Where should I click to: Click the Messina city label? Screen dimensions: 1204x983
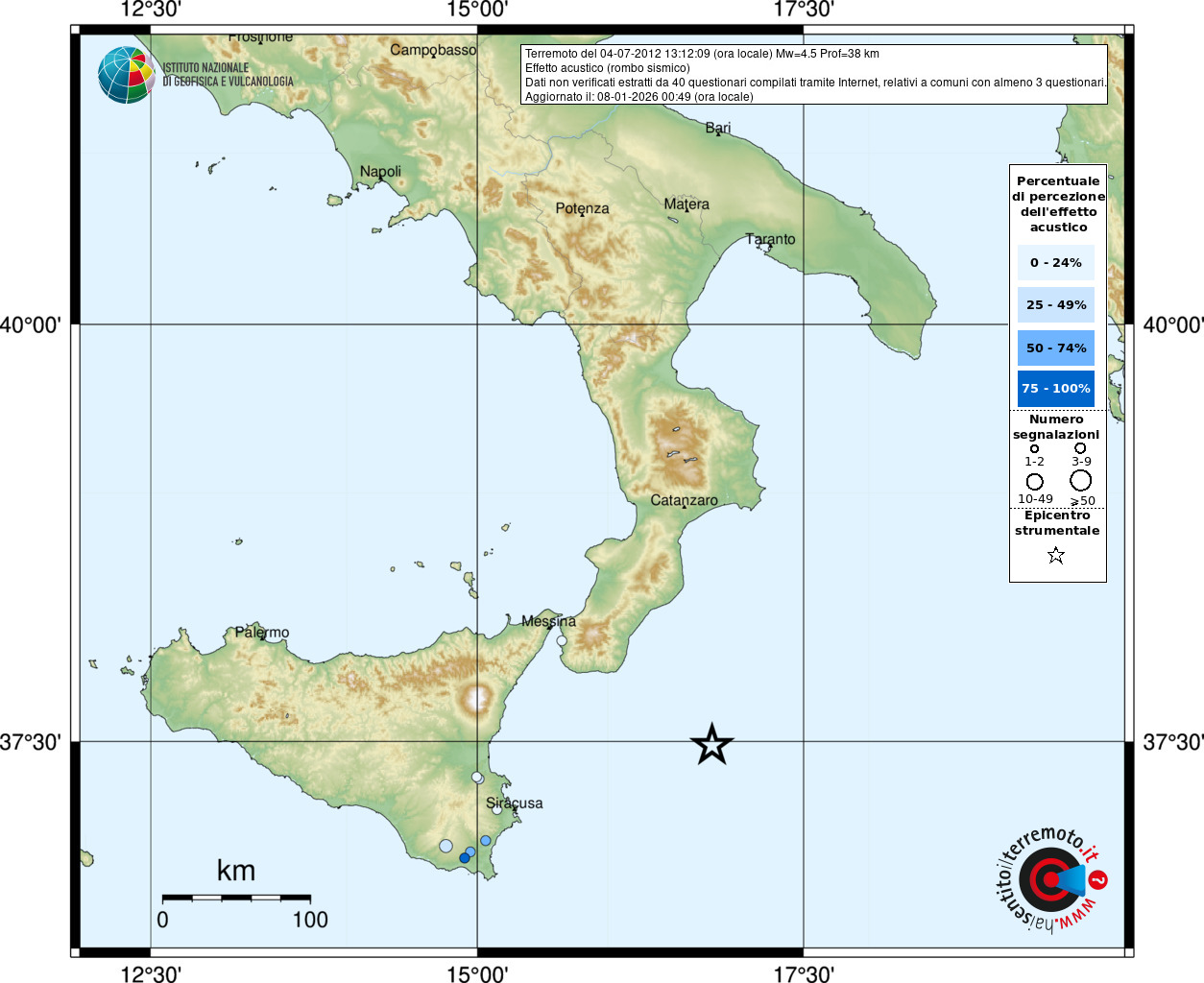(x=548, y=621)
